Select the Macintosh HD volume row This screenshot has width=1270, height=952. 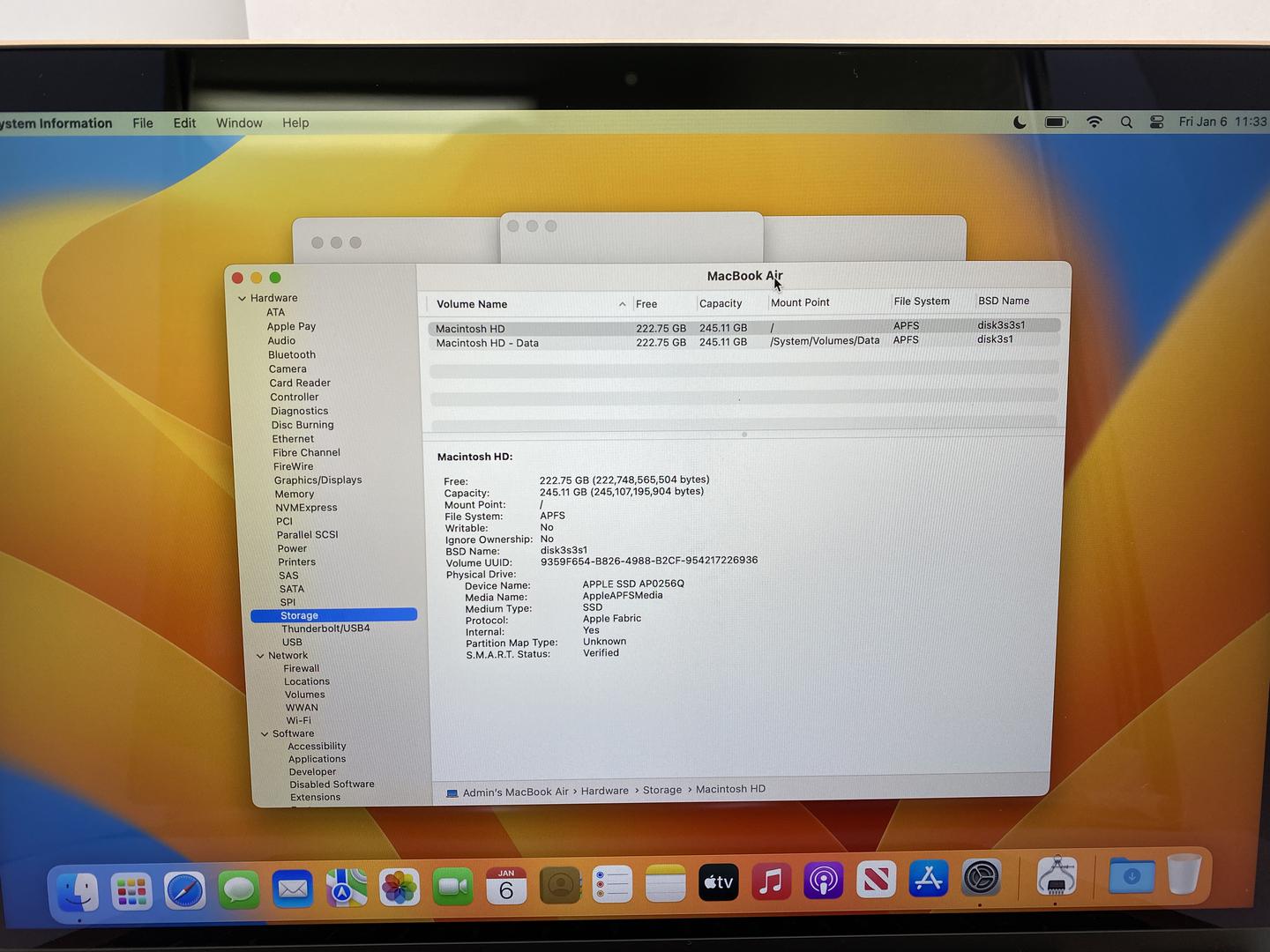(x=743, y=327)
